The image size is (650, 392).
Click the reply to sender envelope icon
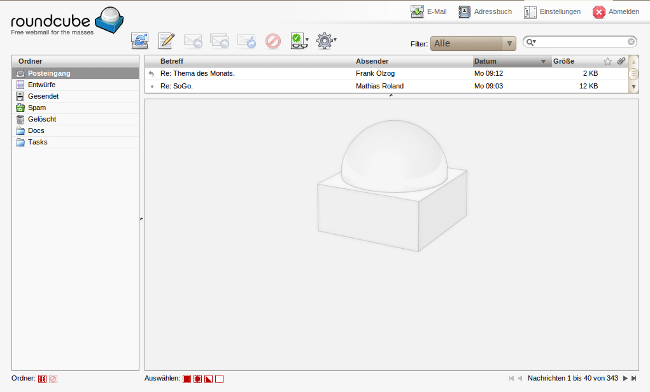193,41
